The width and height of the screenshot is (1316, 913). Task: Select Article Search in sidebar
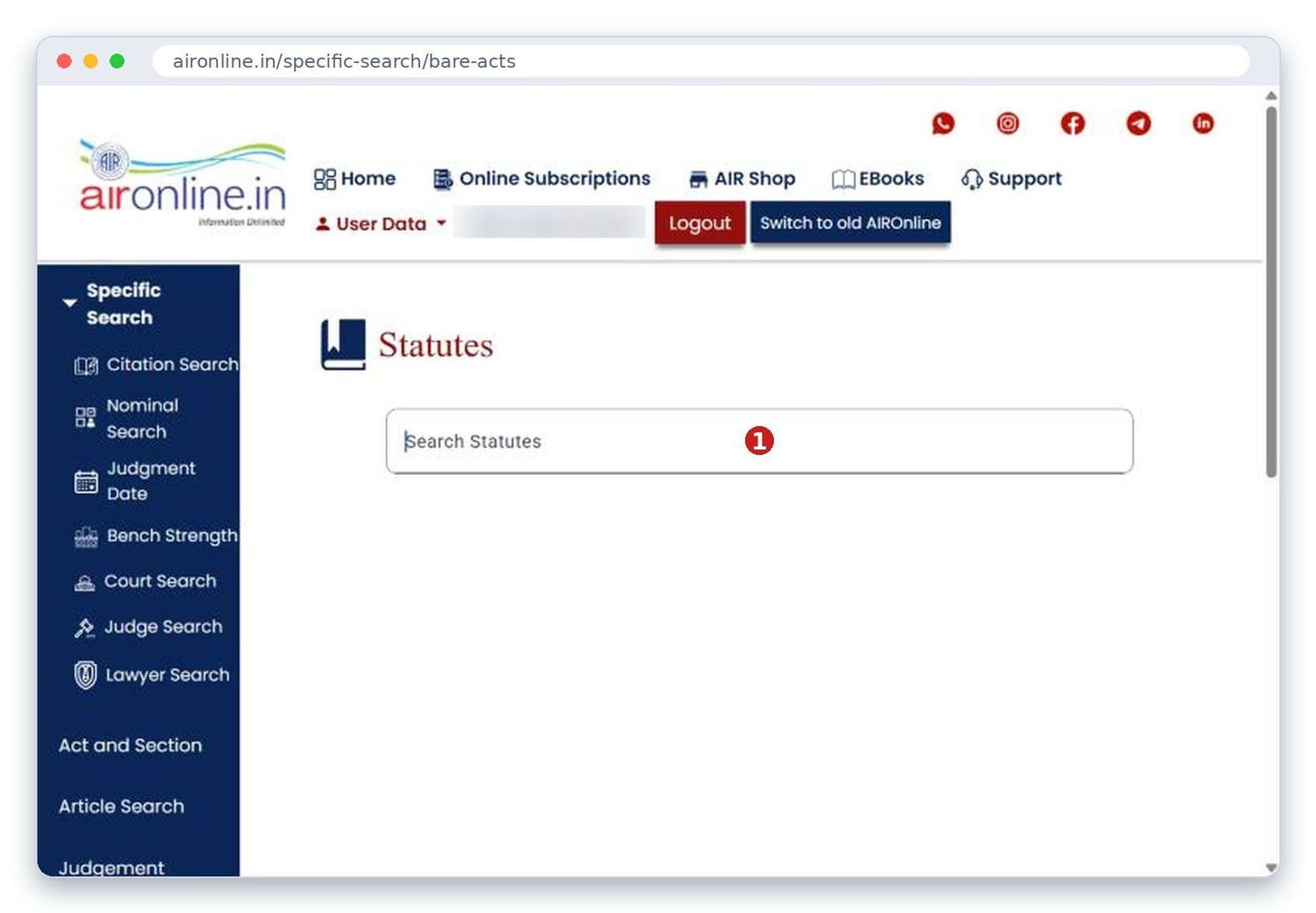[121, 807]
